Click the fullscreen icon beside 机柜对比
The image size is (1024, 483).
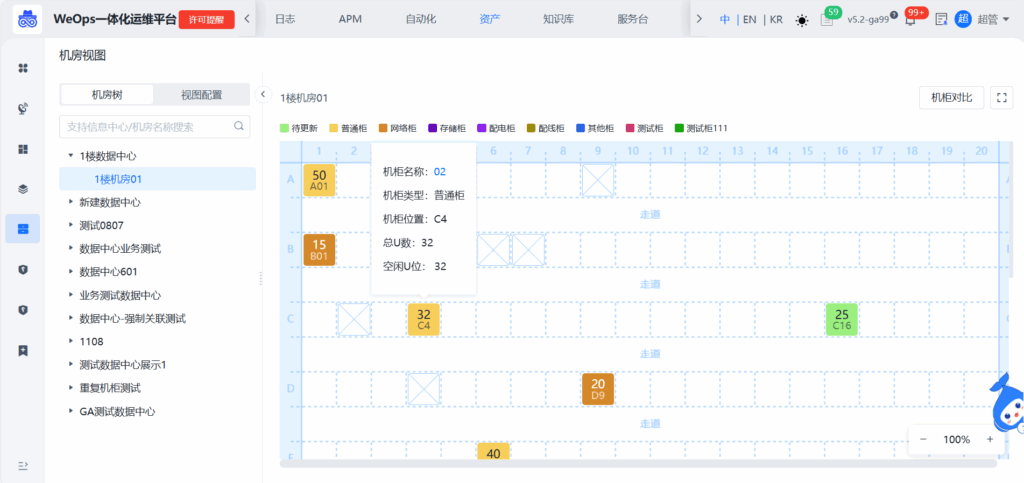(1002, 97)
